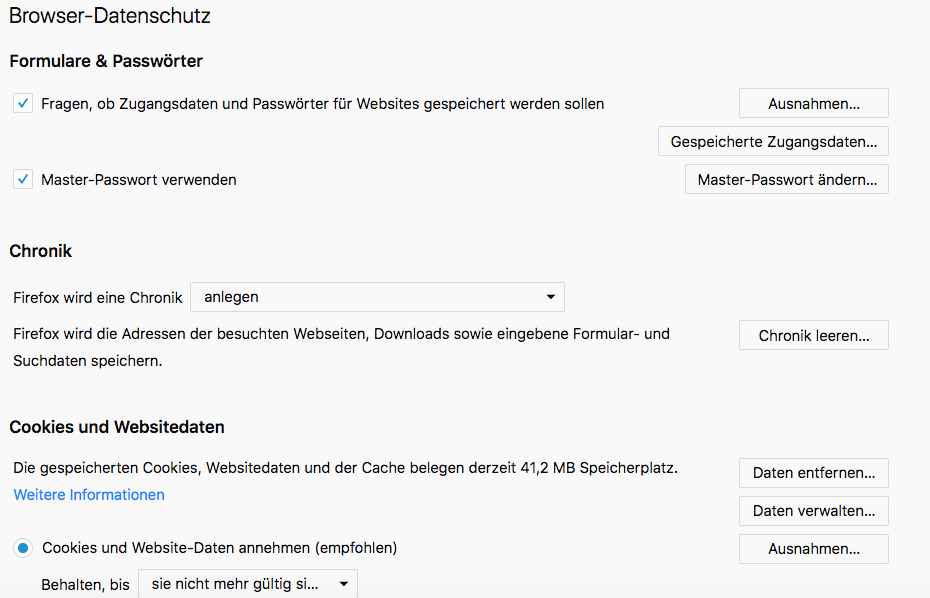Click Master-Passwort ändern button

[786, 180]
